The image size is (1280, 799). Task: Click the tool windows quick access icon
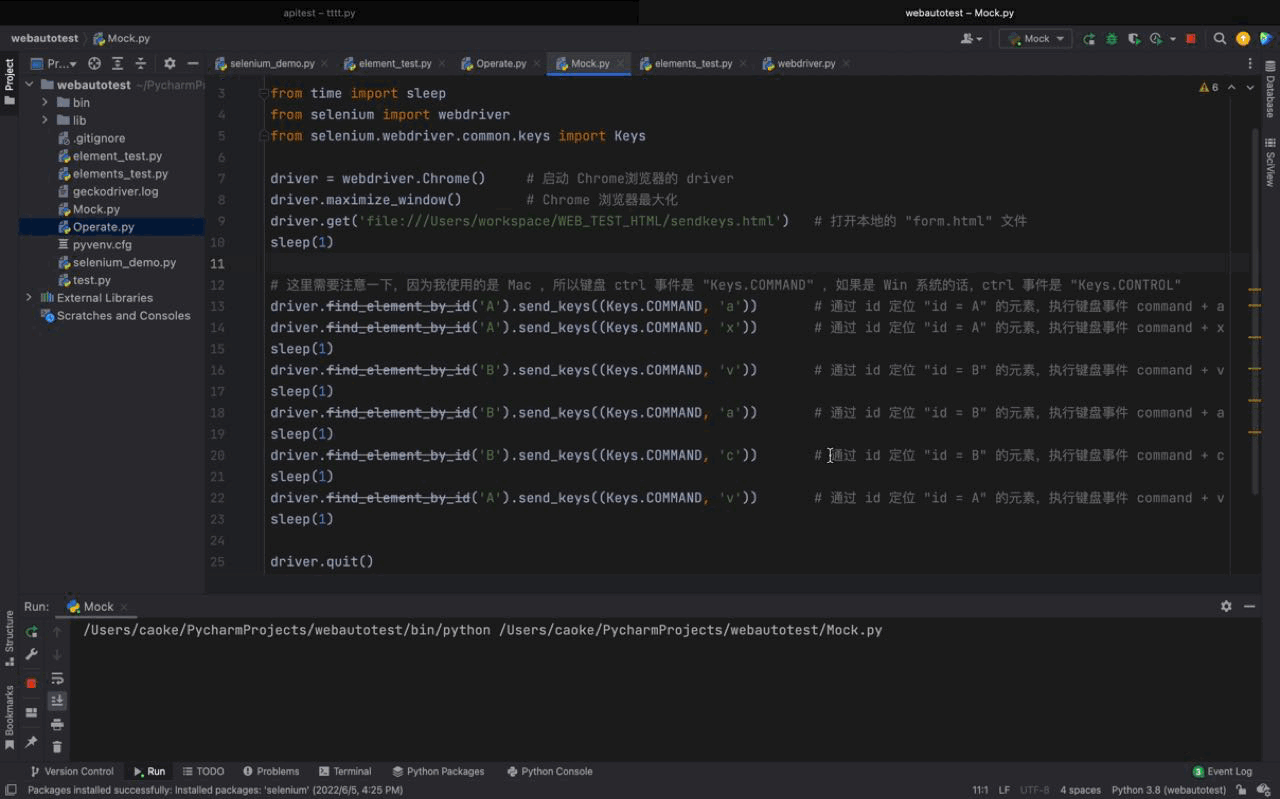pyautogui.click(x=9, y=790)
